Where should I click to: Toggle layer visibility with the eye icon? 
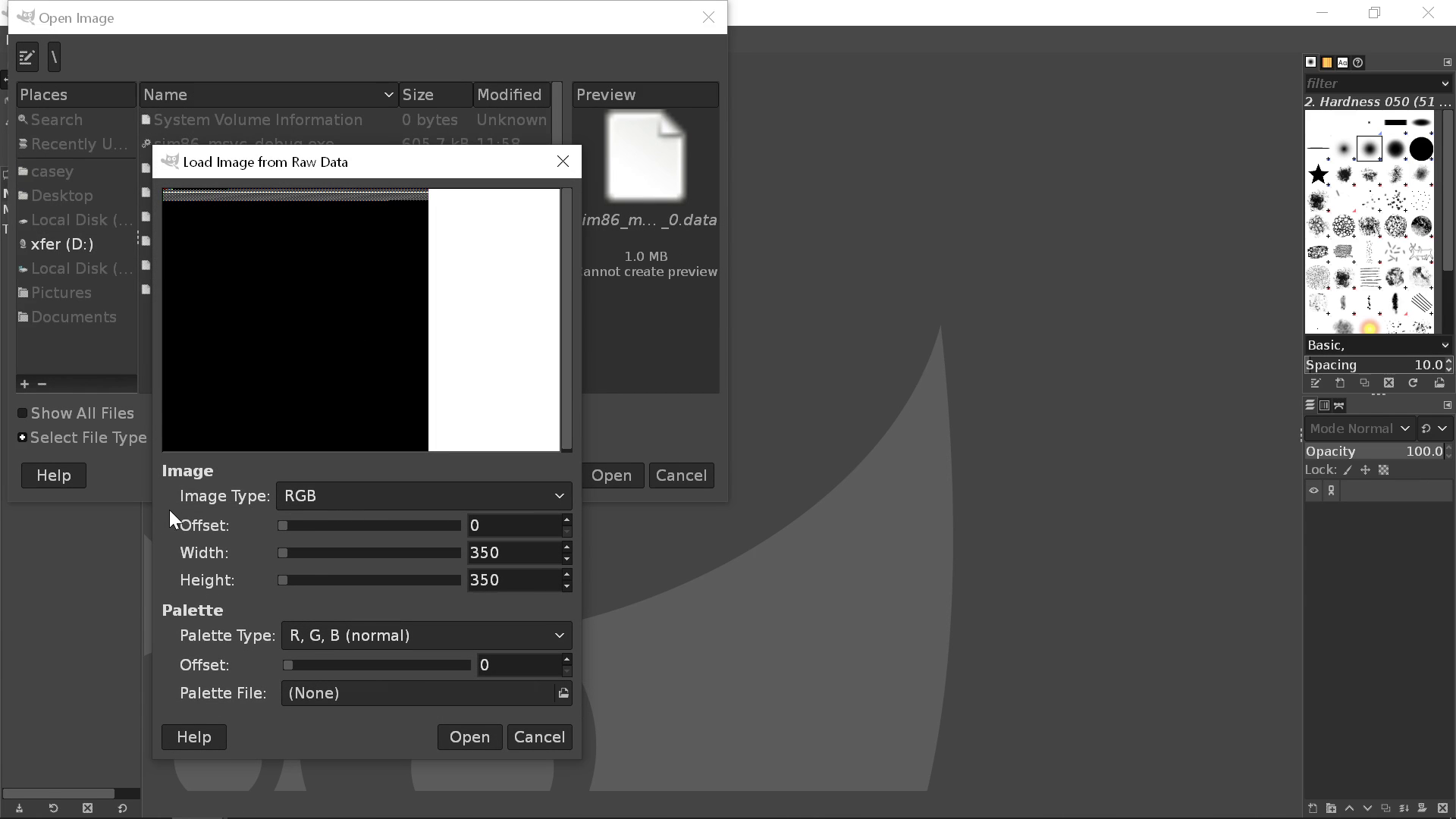1313,491
